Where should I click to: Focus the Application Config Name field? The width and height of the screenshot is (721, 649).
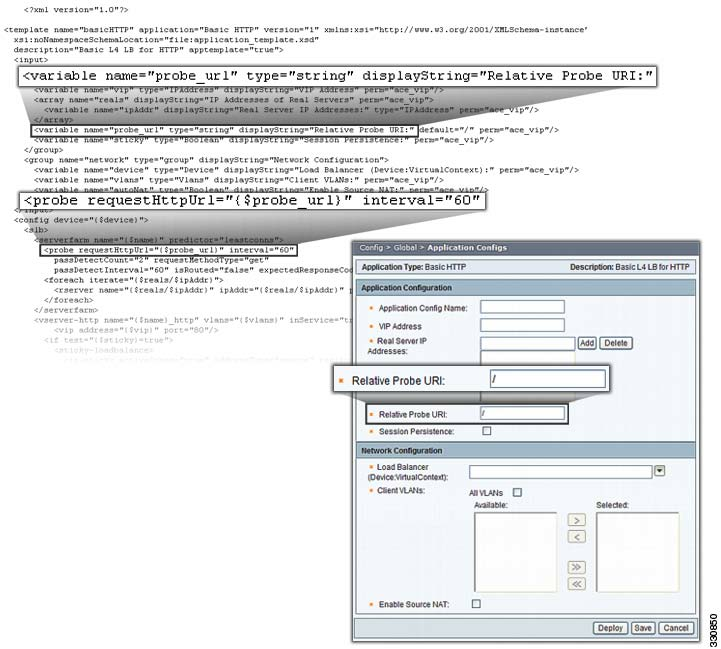(522, 307)
